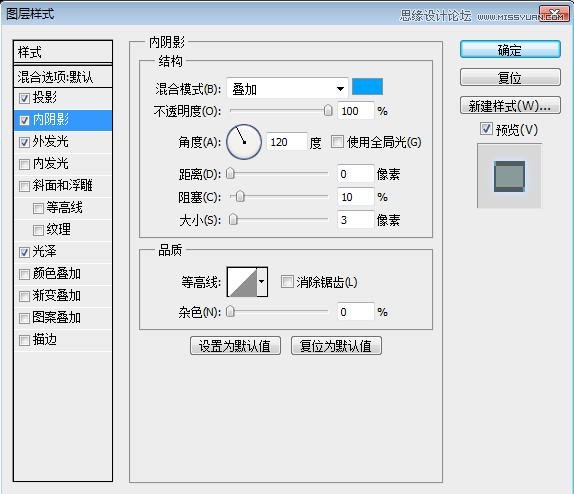This screenshot has width=574, height=494.
Task: Check 使用全局光 use global light
Action: 337,141
